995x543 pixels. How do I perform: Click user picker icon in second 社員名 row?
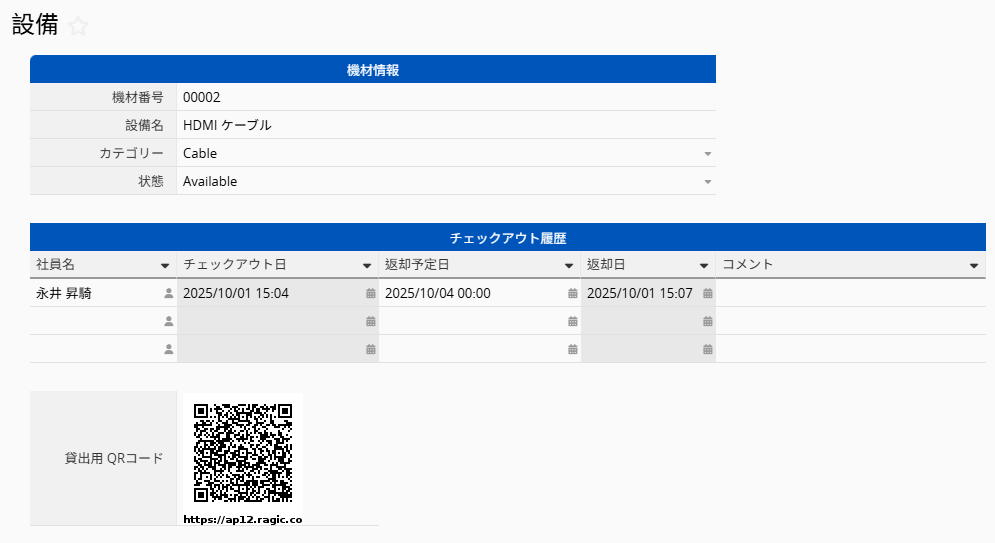pyautogui.click(x=168, y=321)
